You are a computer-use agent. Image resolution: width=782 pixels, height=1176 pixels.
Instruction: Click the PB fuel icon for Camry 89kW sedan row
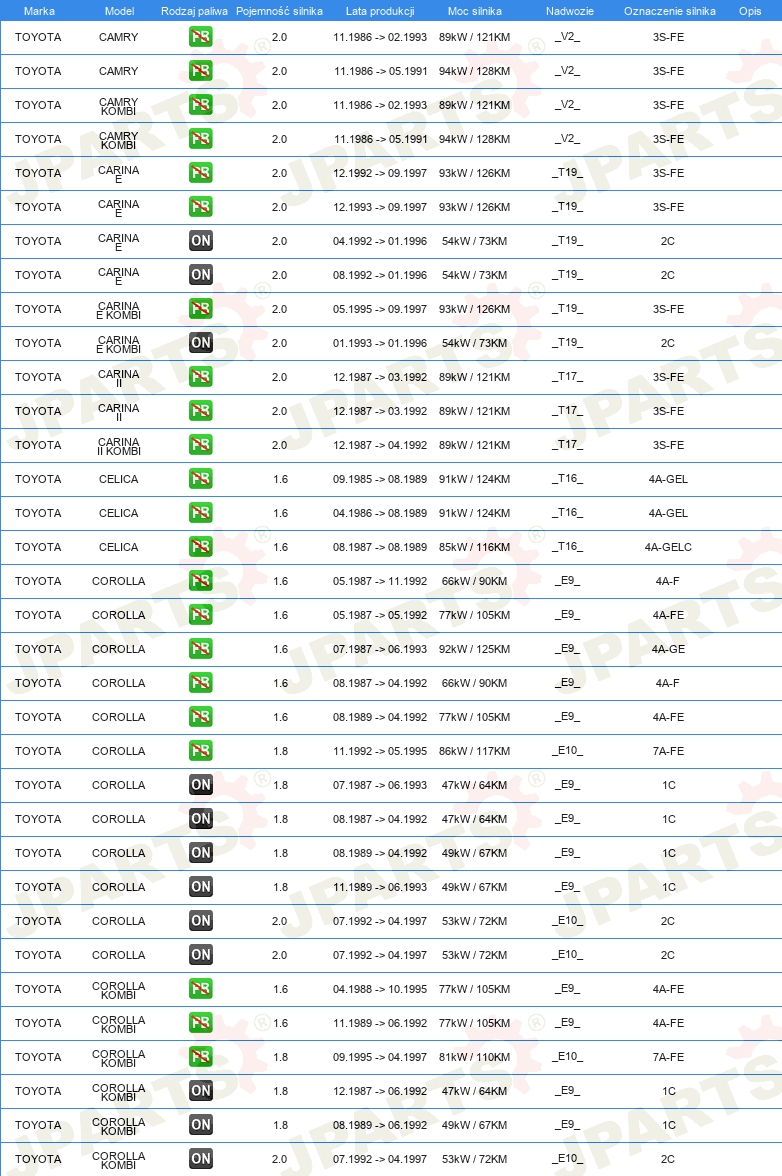point(200,37)
